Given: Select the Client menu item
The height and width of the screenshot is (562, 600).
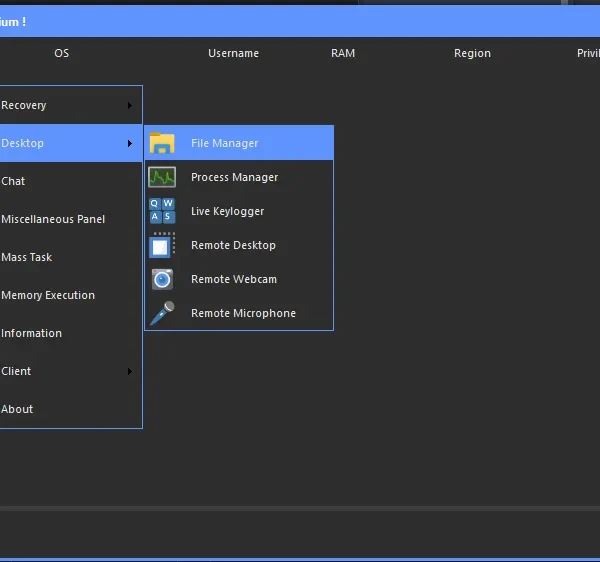Looking at the screenshot, I should point(71,371).
